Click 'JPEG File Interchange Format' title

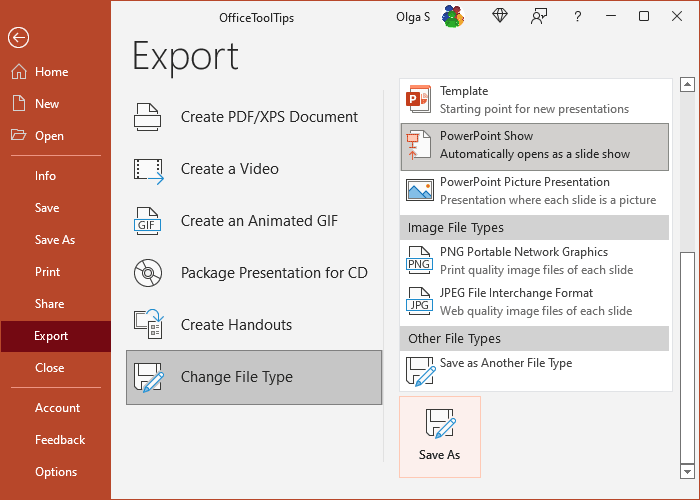pos(517,293)
